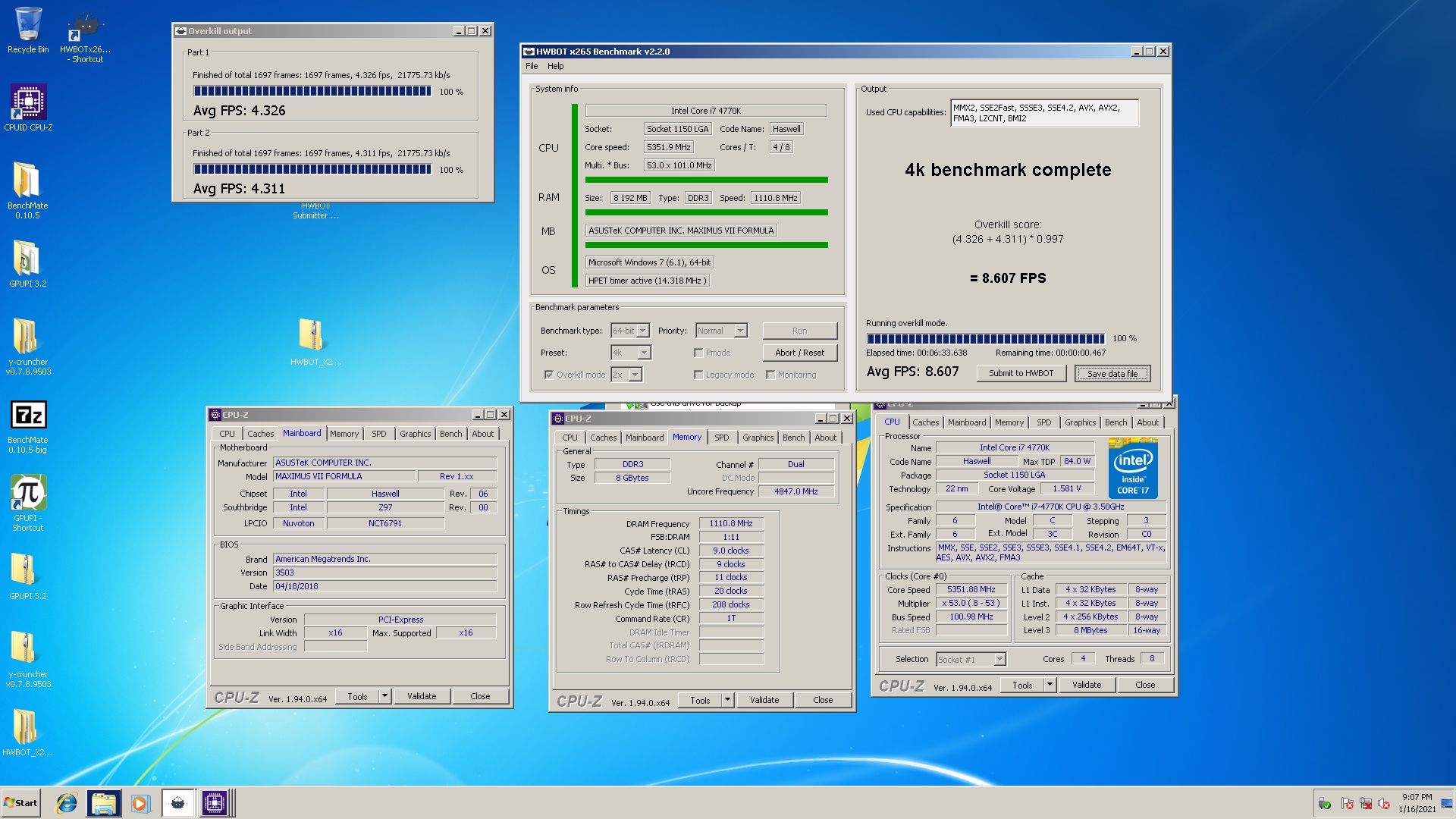Screen dimensions: 1456x819
Task: Toggle the Pmode checkbox
Action: click(x=698, y=353)
